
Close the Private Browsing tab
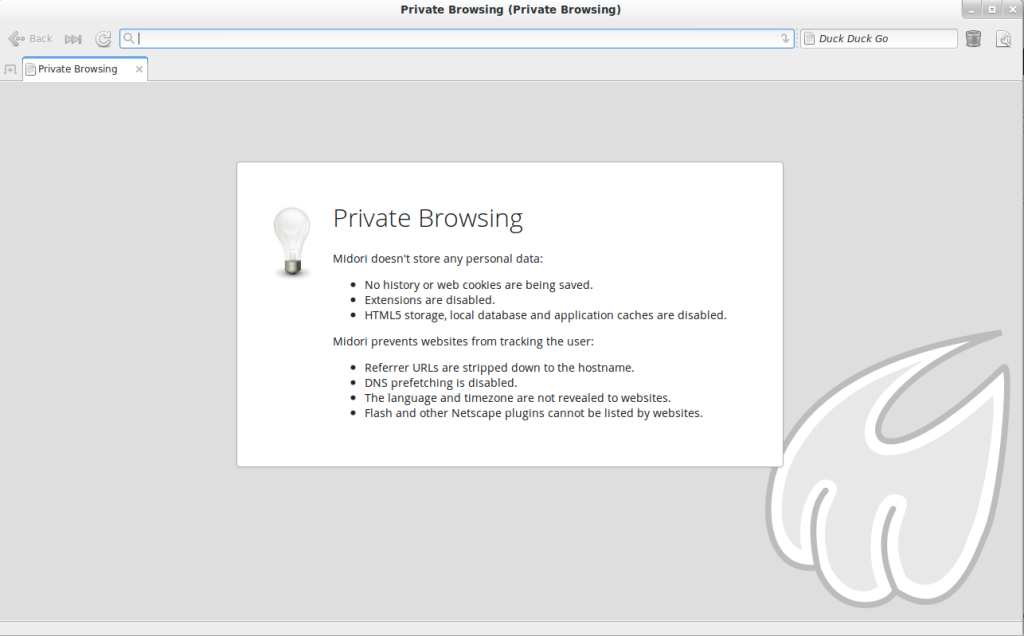point(139,69)
